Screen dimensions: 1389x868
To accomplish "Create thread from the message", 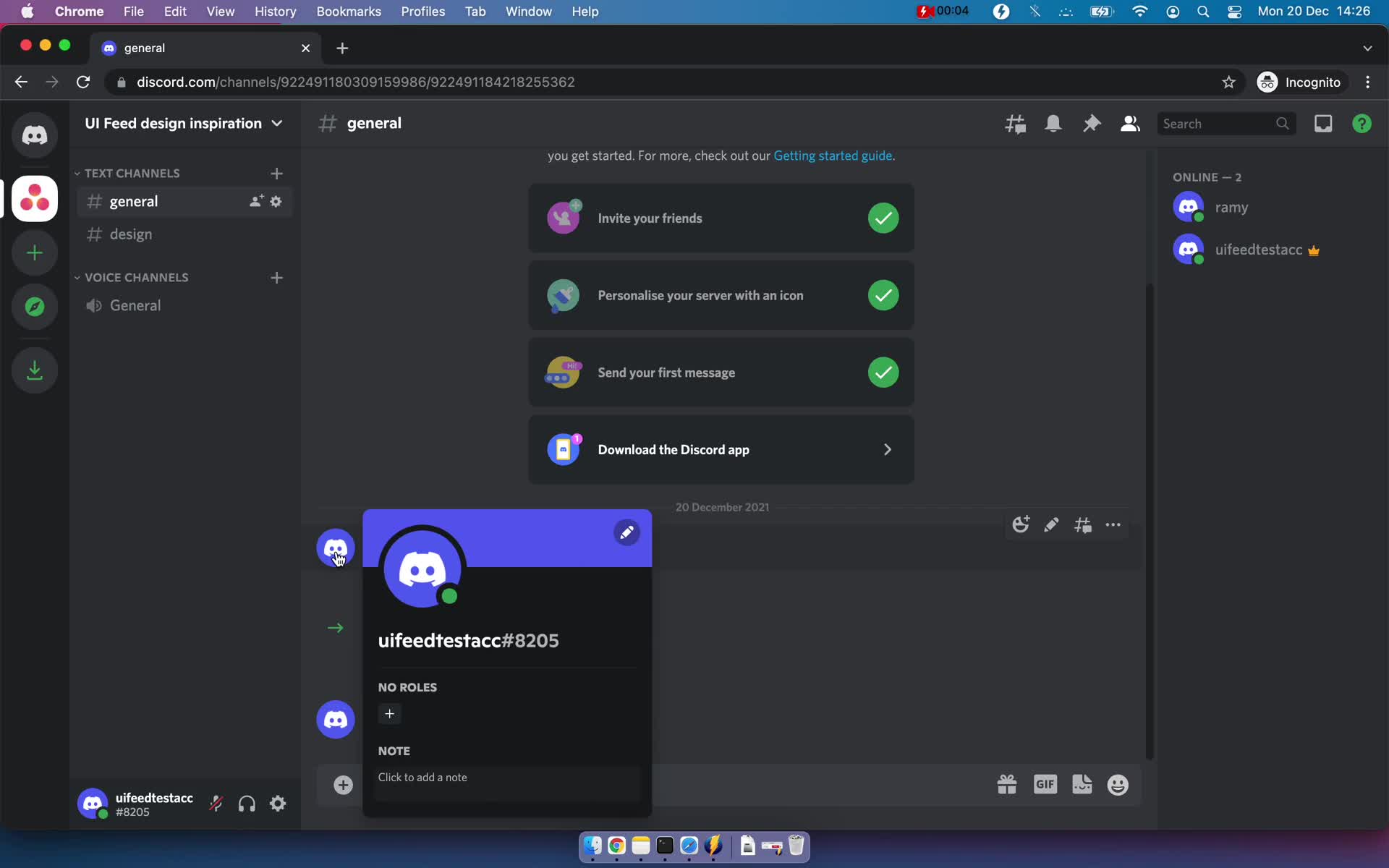I will (x=1083, y=525).
